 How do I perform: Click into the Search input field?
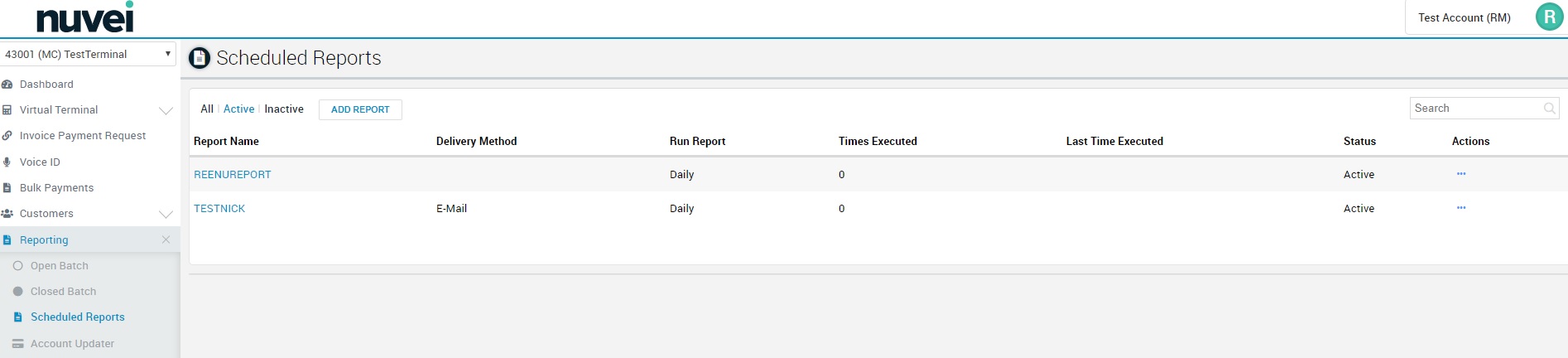1475,109
